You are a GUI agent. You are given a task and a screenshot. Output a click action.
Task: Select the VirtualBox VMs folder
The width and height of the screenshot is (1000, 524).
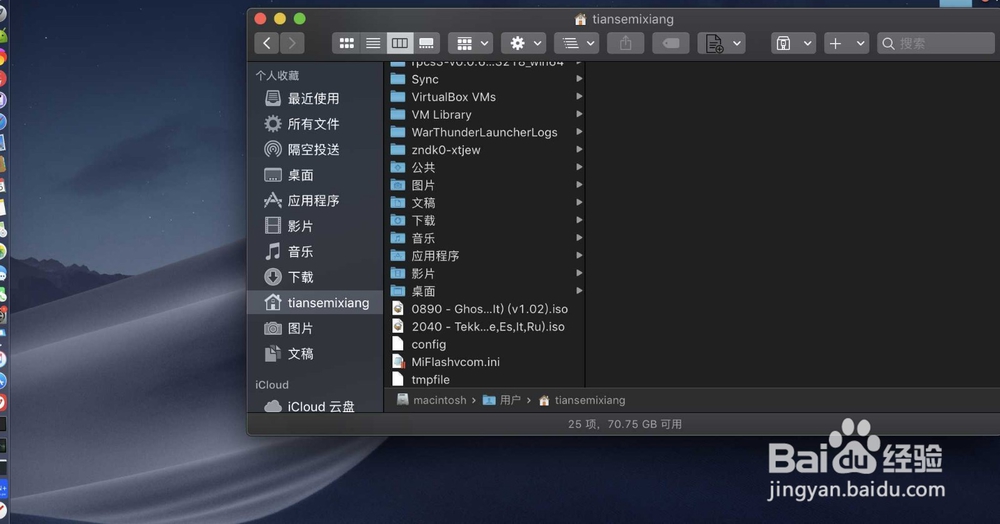pyautogui.click(x=485, y=97)
